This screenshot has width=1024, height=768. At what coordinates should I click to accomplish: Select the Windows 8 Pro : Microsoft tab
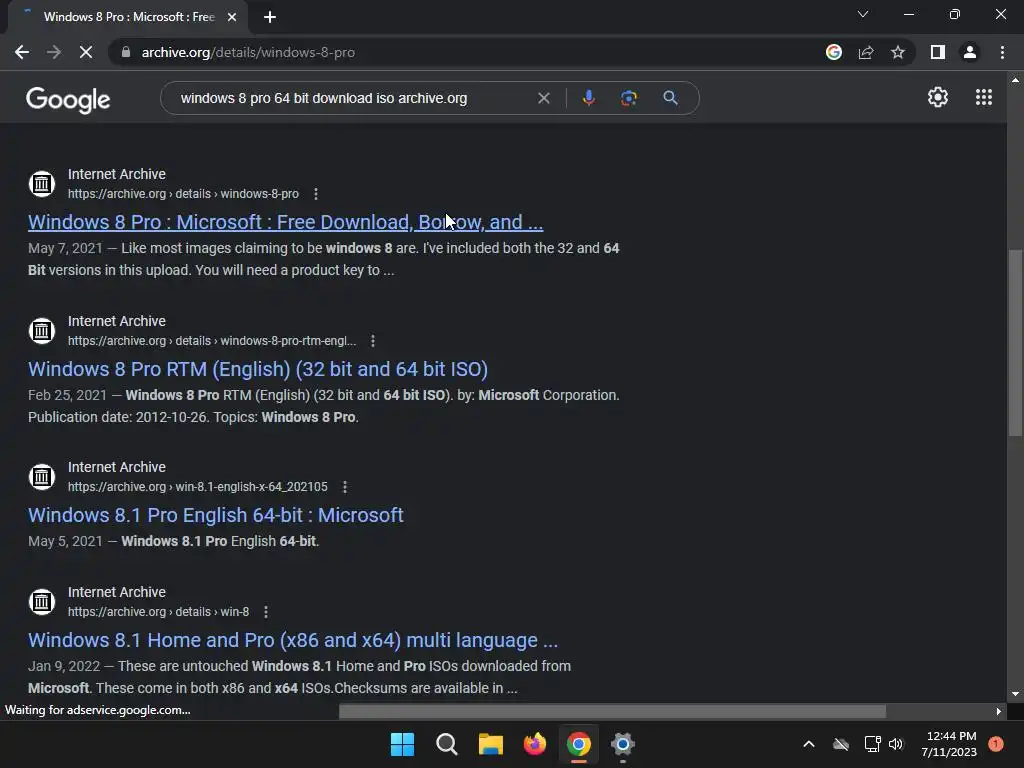[x=129, y=17]
